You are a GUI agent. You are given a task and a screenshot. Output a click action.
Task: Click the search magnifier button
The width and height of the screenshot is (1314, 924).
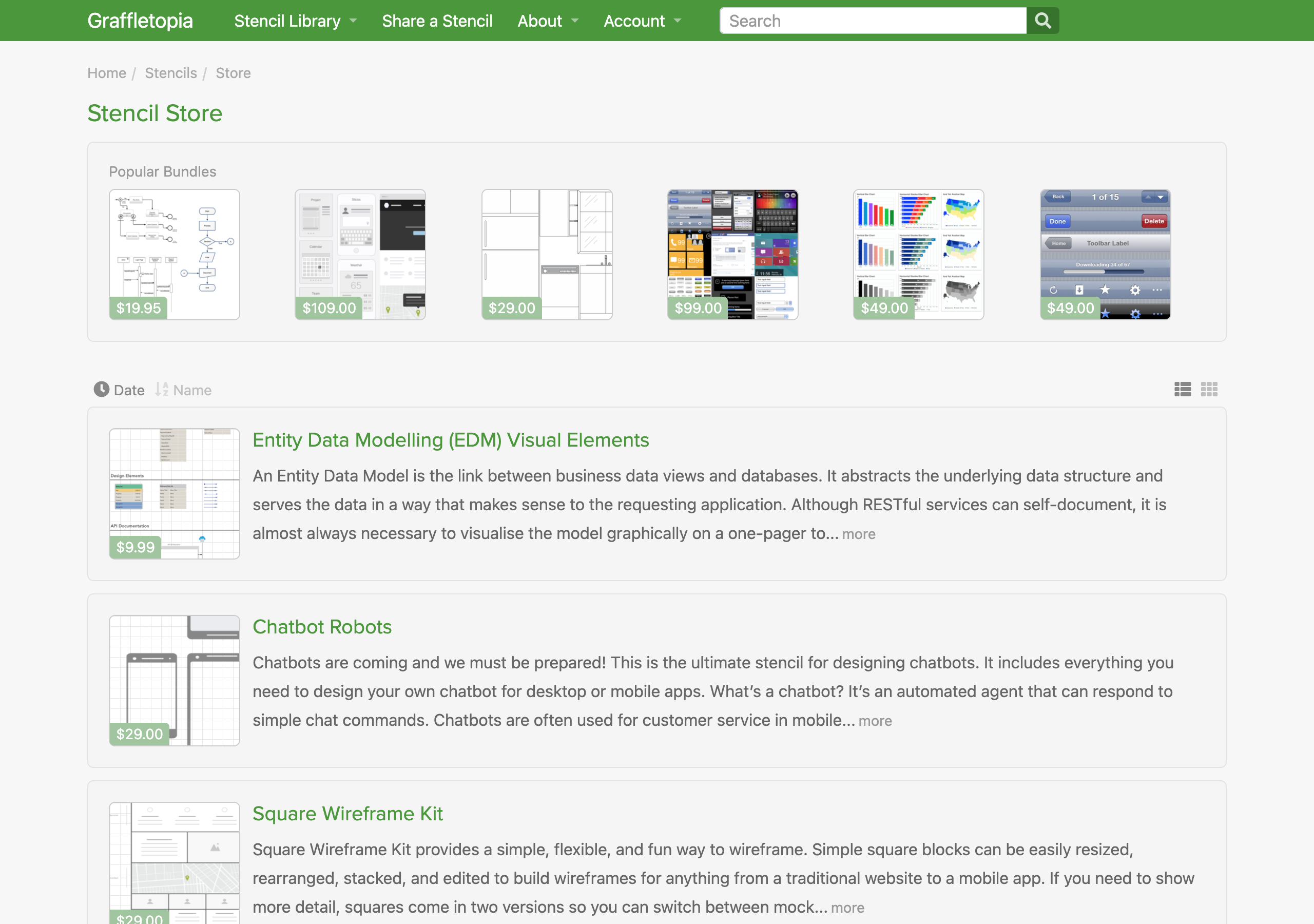point(1042,21)
